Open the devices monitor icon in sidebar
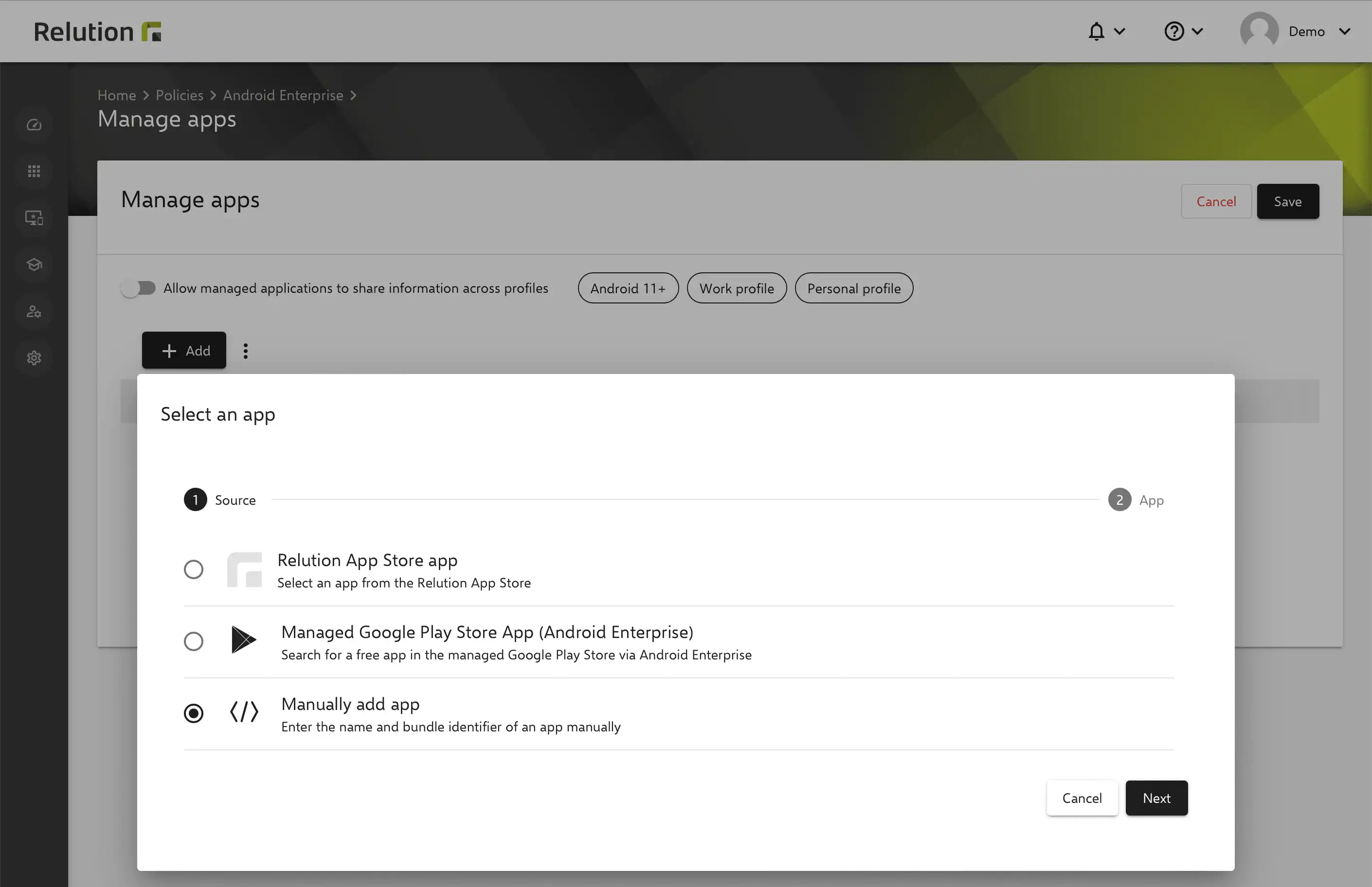This screenshot has height=887, width=1372. point(34,218)
